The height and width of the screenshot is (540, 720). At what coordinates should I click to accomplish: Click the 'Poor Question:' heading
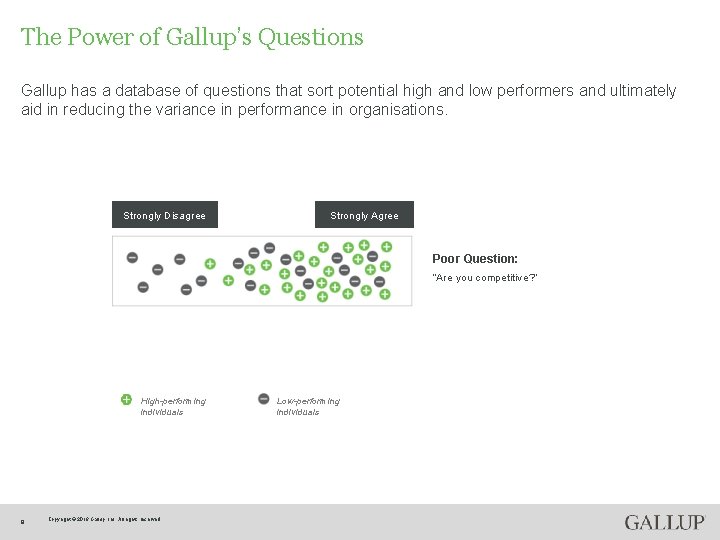[x=475, y=259]
